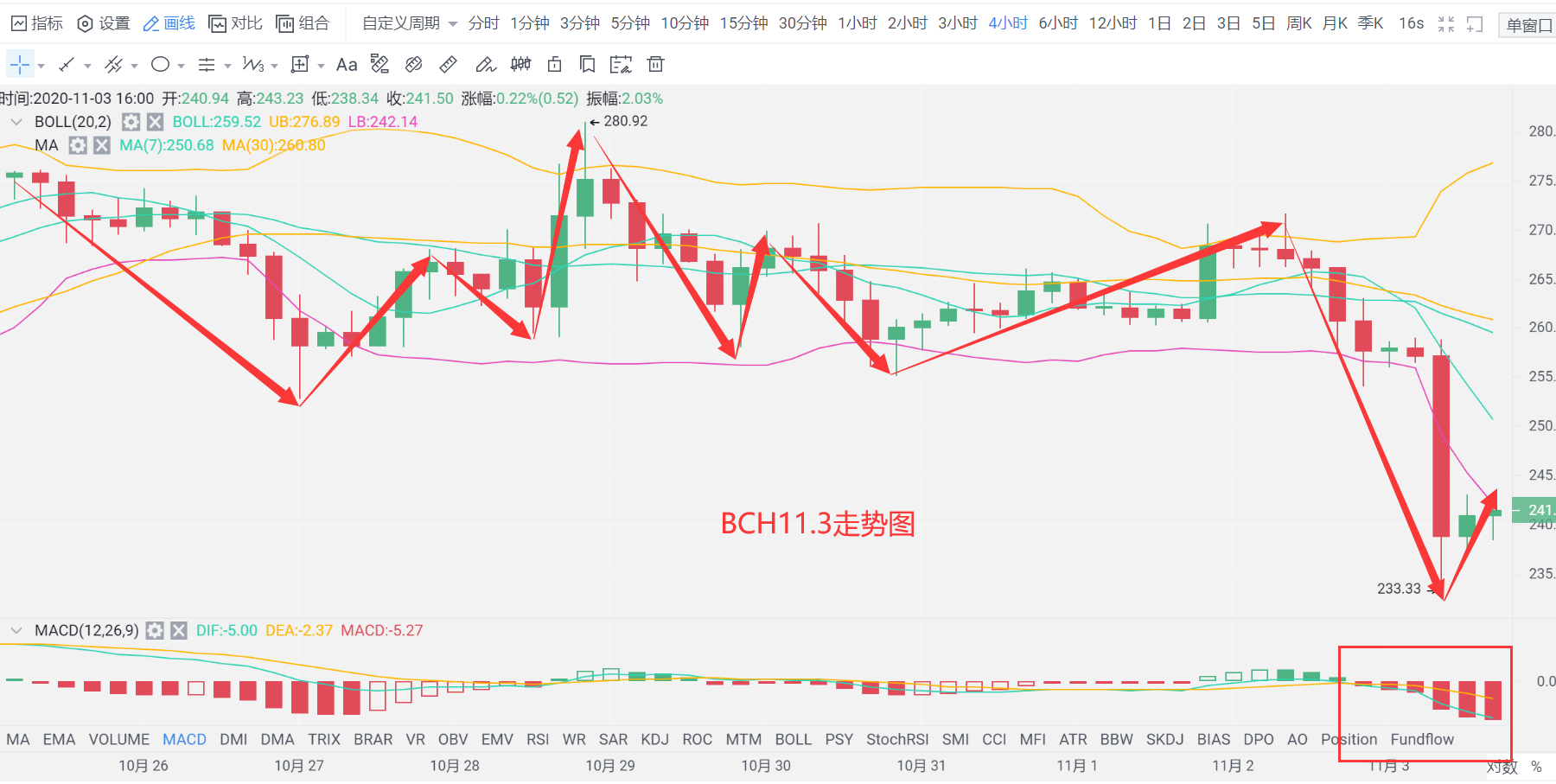Viewport: 1556px width, 784px height.
Task: Select the plain ruler measure tool
Action: click(x=449, y=64)
